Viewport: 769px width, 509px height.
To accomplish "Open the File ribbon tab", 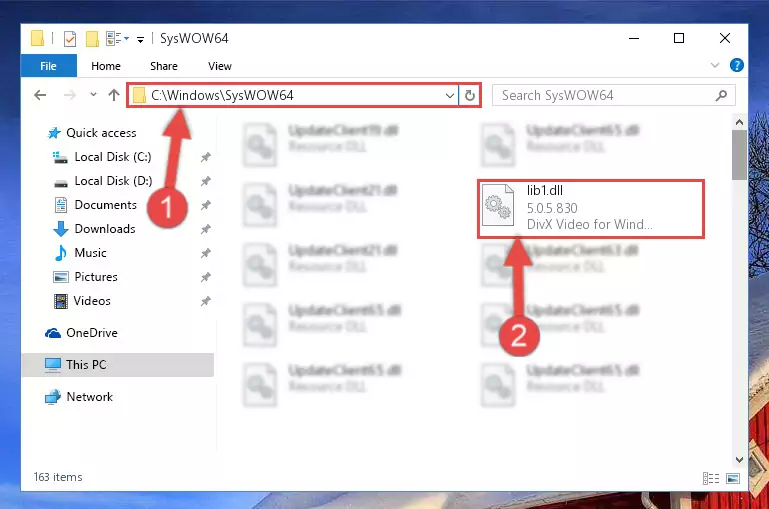I will (x=48, y=66).
